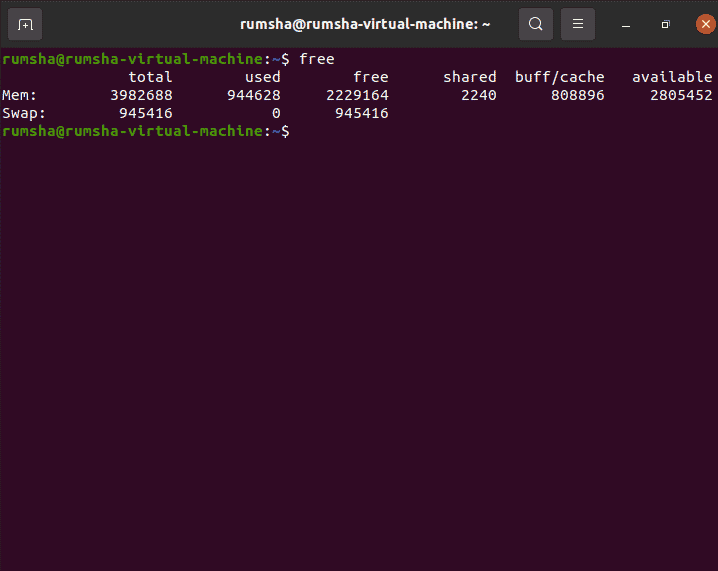Maximize the terminal window
Screen dimensions: 718x571
tap(665, 24)
